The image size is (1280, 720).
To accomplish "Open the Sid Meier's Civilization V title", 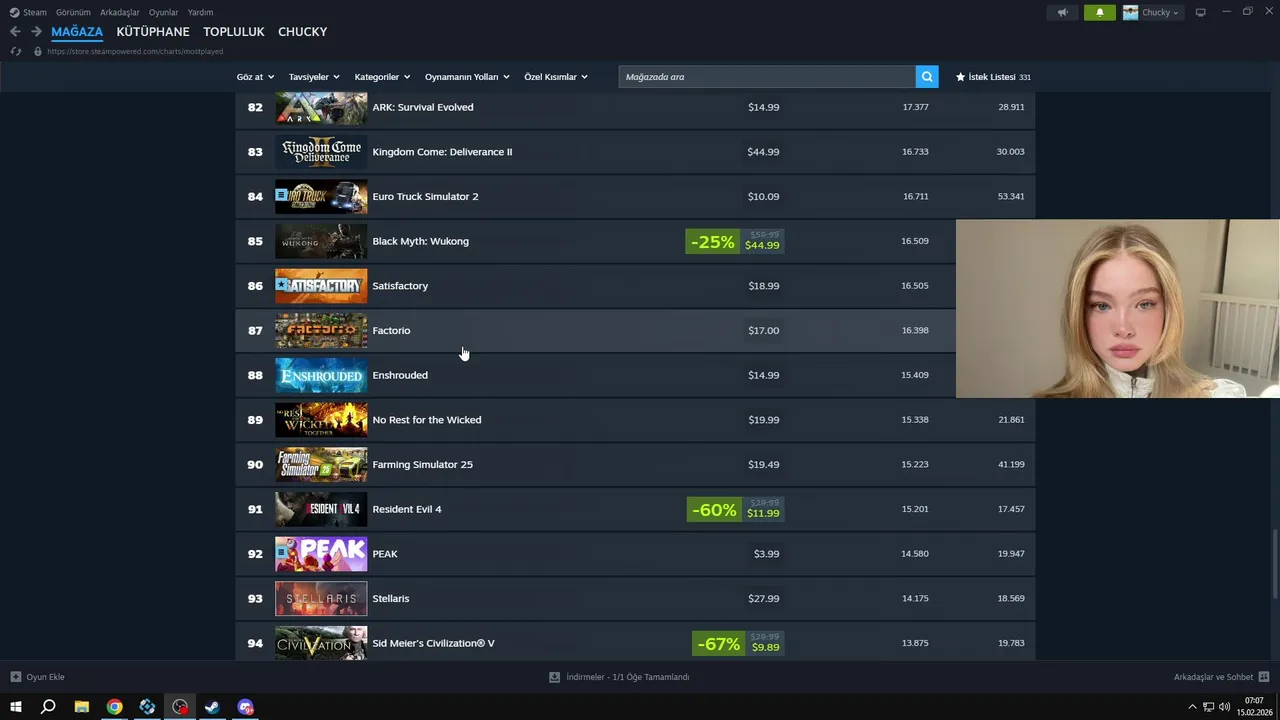I will (433, 643).
